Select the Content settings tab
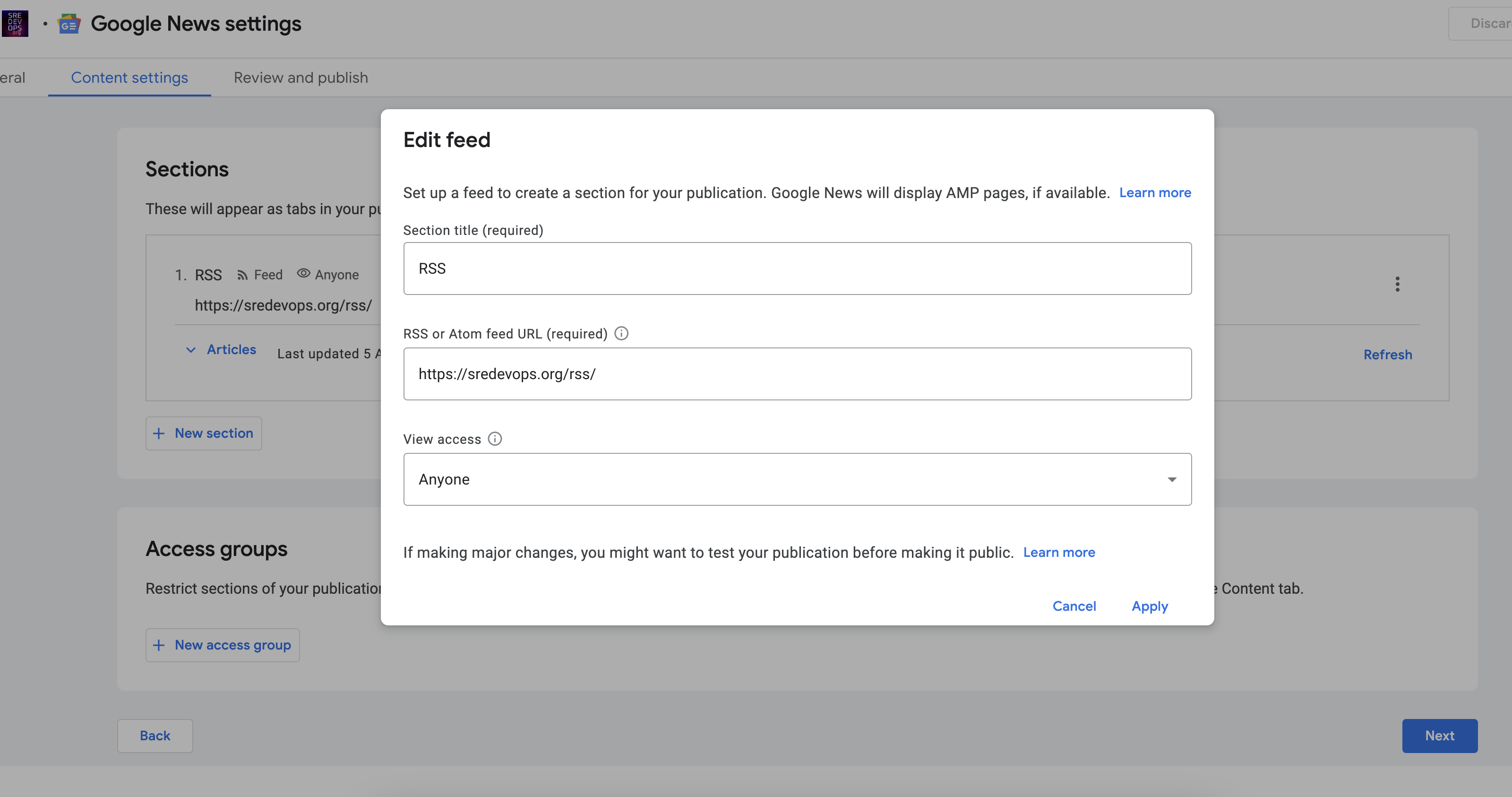Screen dimensions: 1512x797 129,78
